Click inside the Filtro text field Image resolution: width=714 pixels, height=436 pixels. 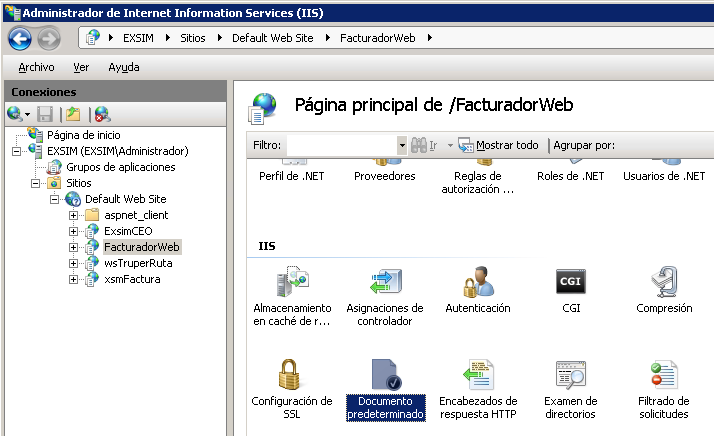(342, 145)
